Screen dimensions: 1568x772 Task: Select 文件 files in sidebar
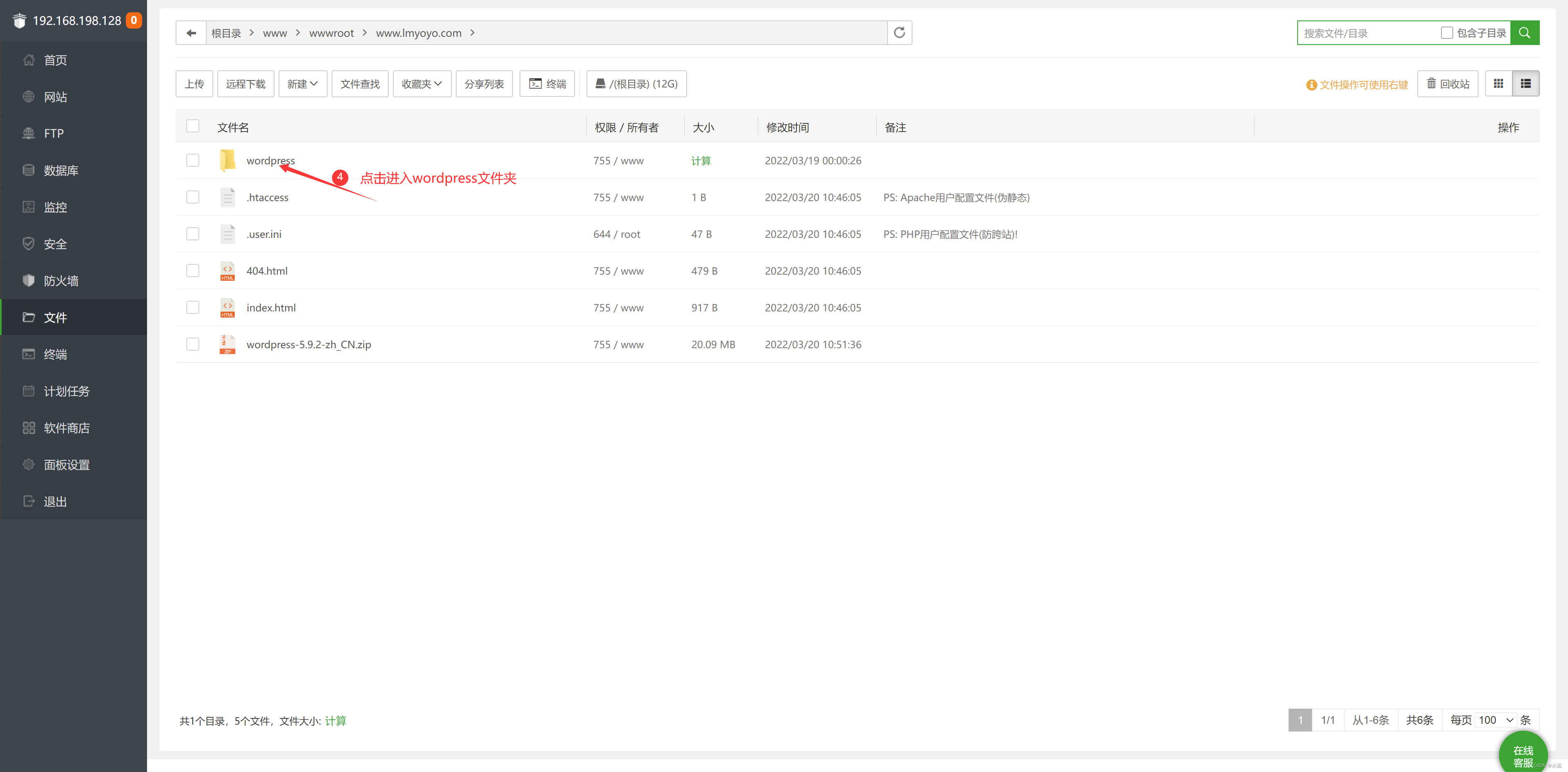[x=74, y=317]
